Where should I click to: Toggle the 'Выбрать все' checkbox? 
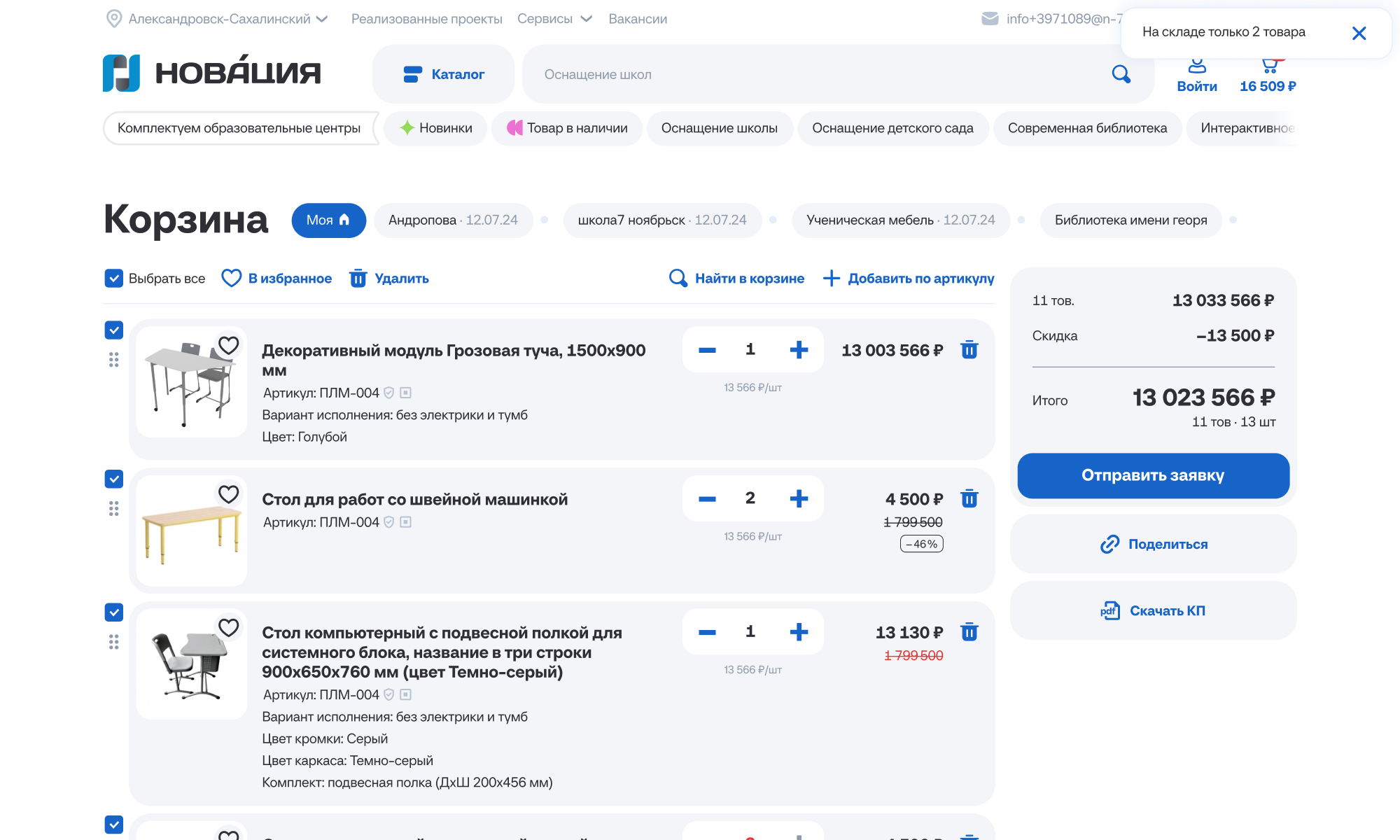(113, 279)
